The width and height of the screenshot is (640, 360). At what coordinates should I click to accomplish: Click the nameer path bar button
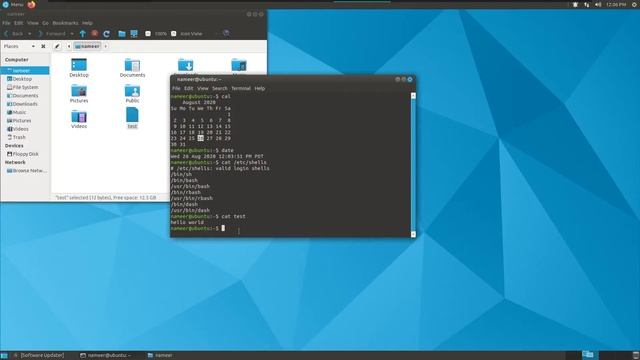[x=87, y=46]
